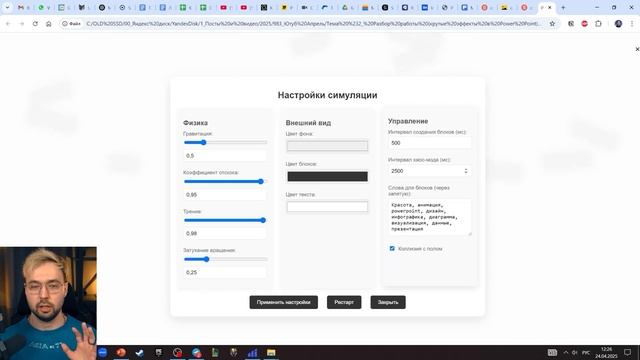This screenshot has width=640, height=360.
Task: Open the yellow folder-like taskbar icon
Action: coord(271,352)
